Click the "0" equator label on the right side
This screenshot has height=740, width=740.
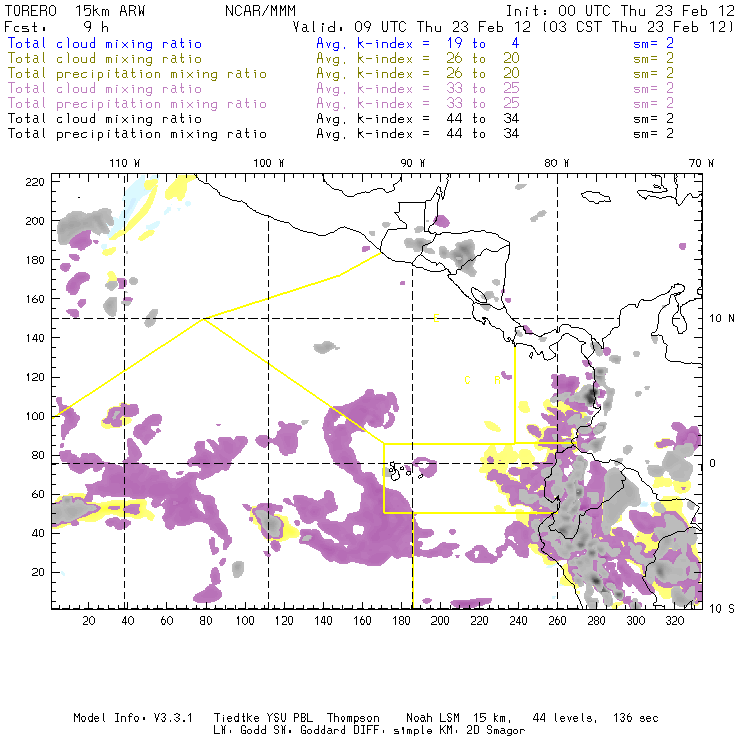pos(712,464)
